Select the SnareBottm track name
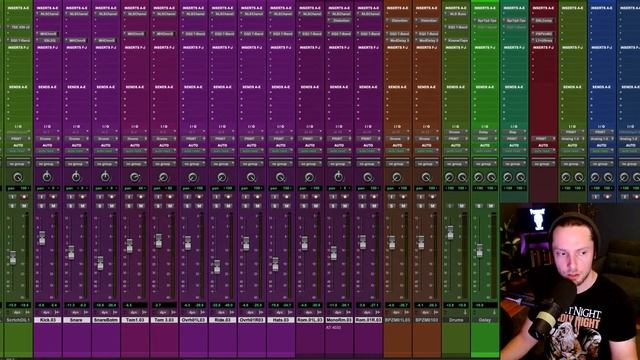The width and height of the screenshot is (640, 360). click(106, 320)
